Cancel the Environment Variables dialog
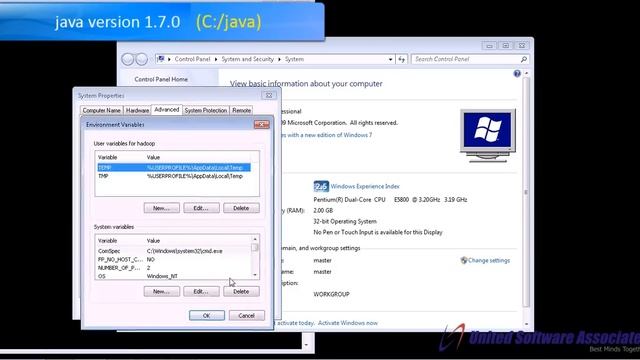Screen dimensions: 640x360 (x=246, y=315)
